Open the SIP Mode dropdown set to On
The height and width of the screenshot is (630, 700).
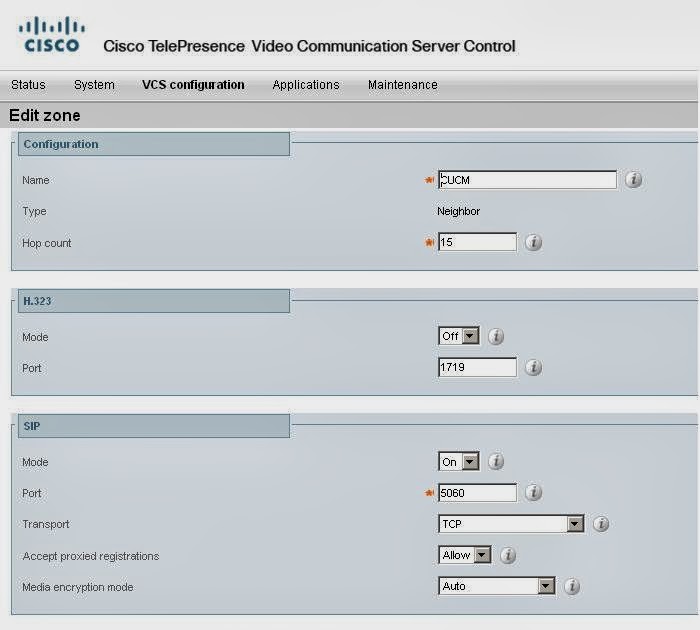pos(459,461)
